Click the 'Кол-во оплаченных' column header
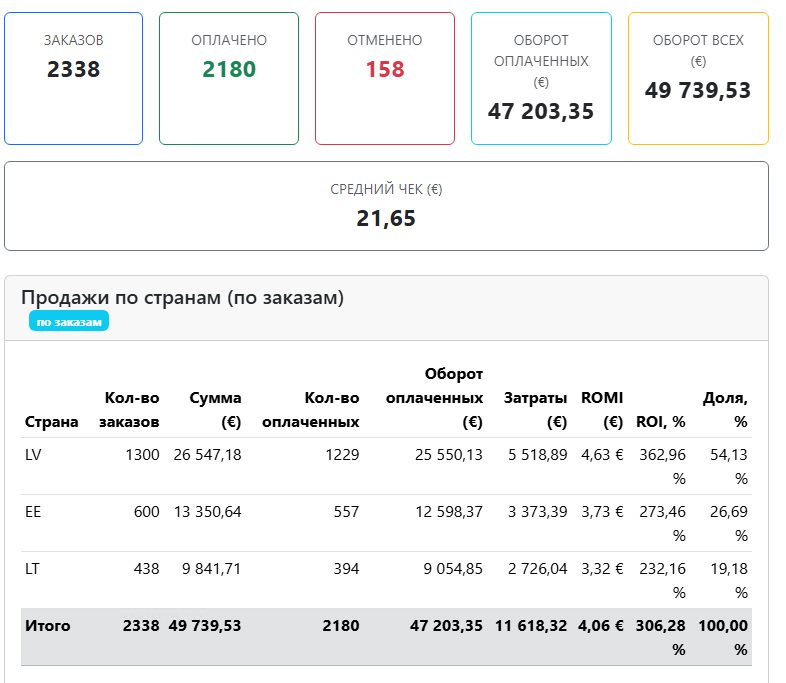Viewport: 786px width, 683px height. coord(311,410)
